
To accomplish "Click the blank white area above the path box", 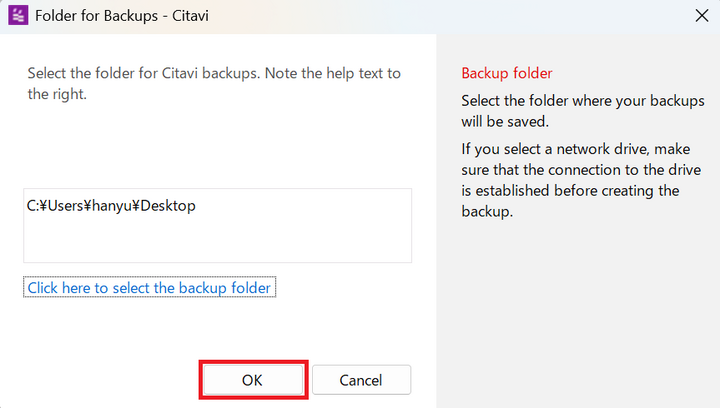I will pyautogui.click(x=218, y=147).
